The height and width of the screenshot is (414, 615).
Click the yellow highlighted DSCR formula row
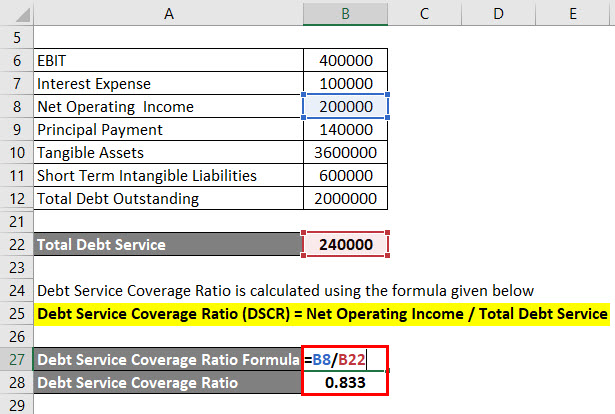tap(322, 314)
